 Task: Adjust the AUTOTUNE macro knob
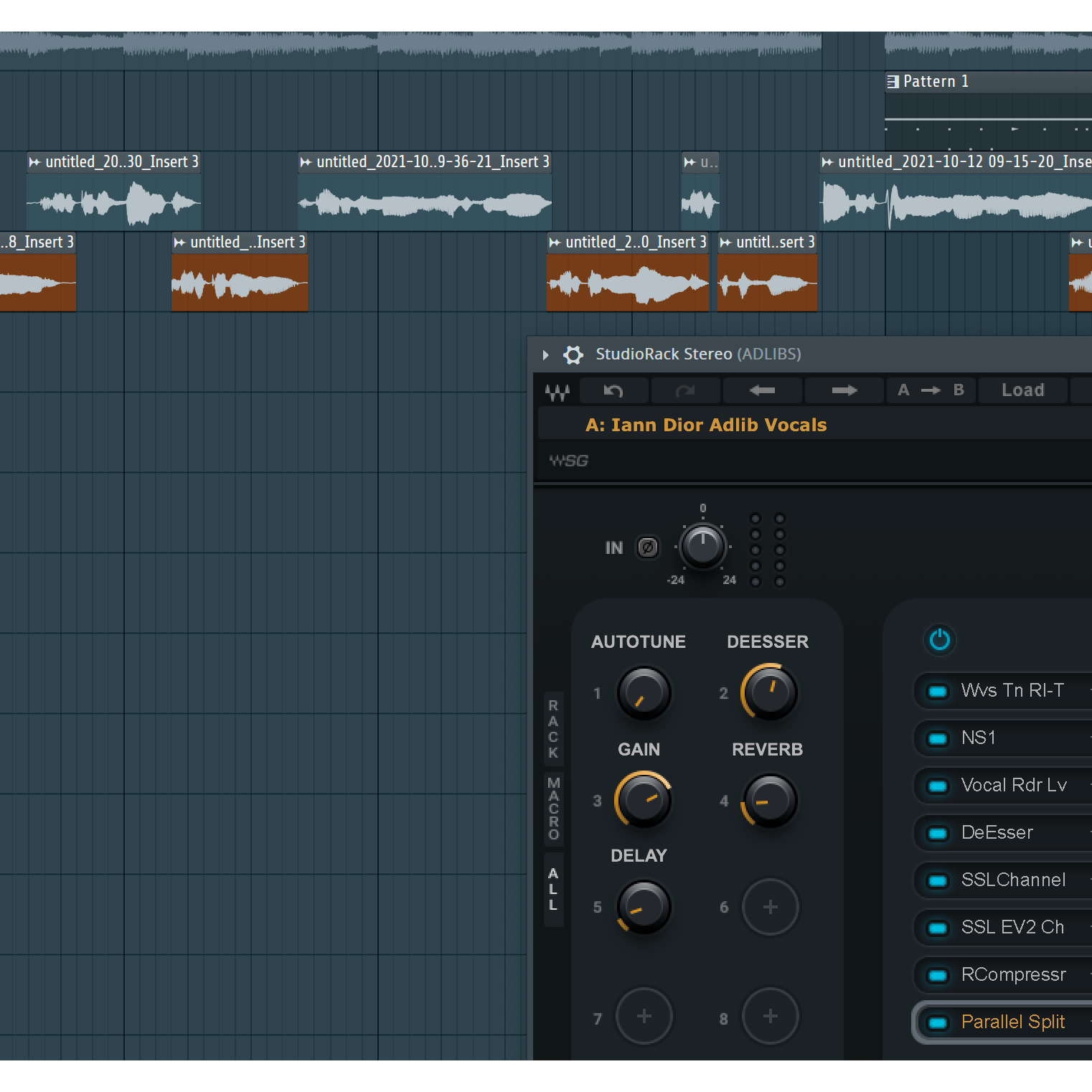point(644,693)
